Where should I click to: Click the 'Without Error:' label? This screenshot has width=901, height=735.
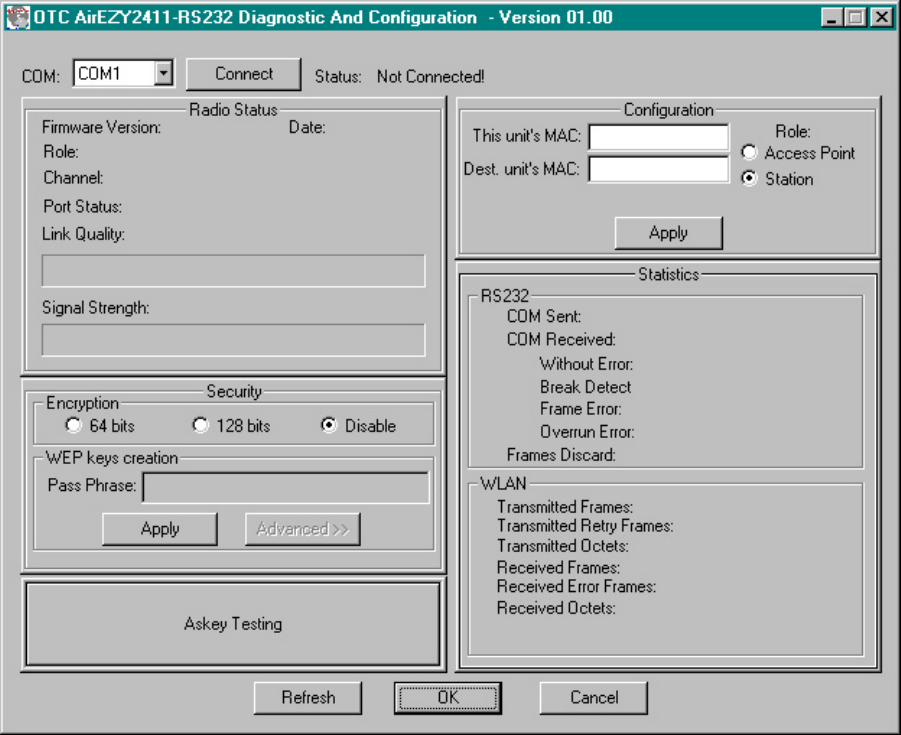(x=586, y=364)
